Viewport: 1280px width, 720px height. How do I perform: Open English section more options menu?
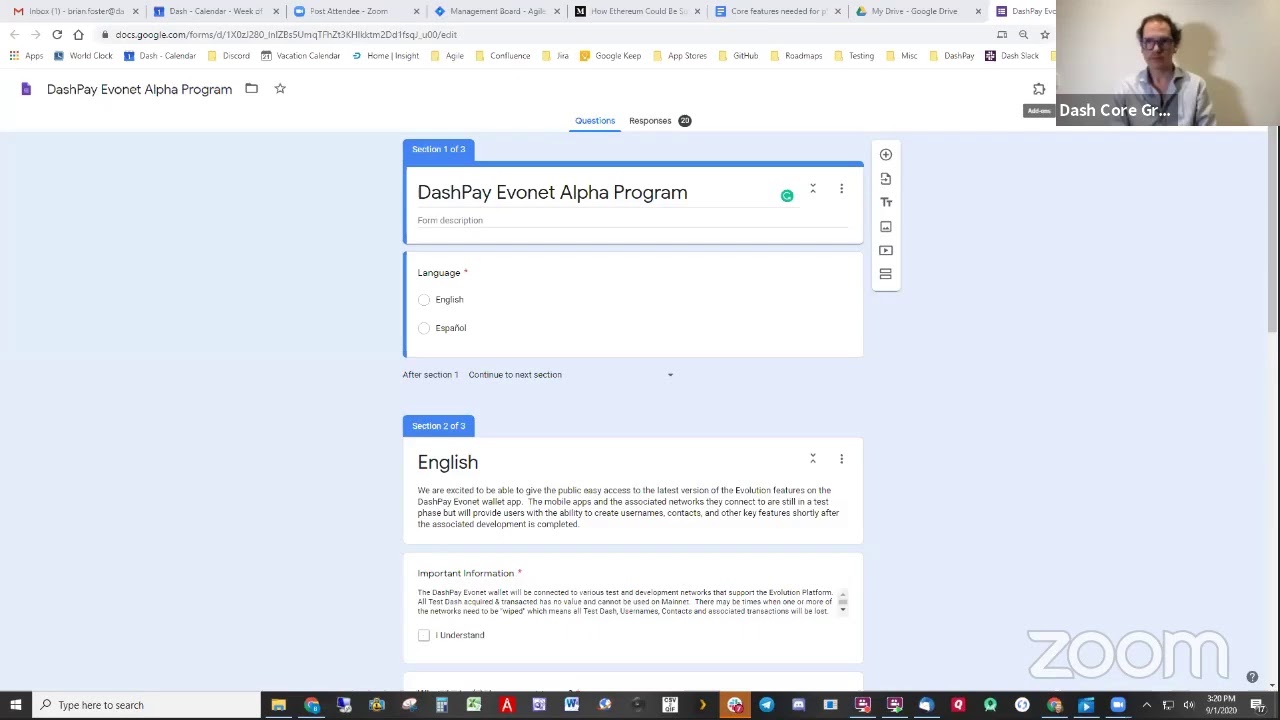(841, 459)
